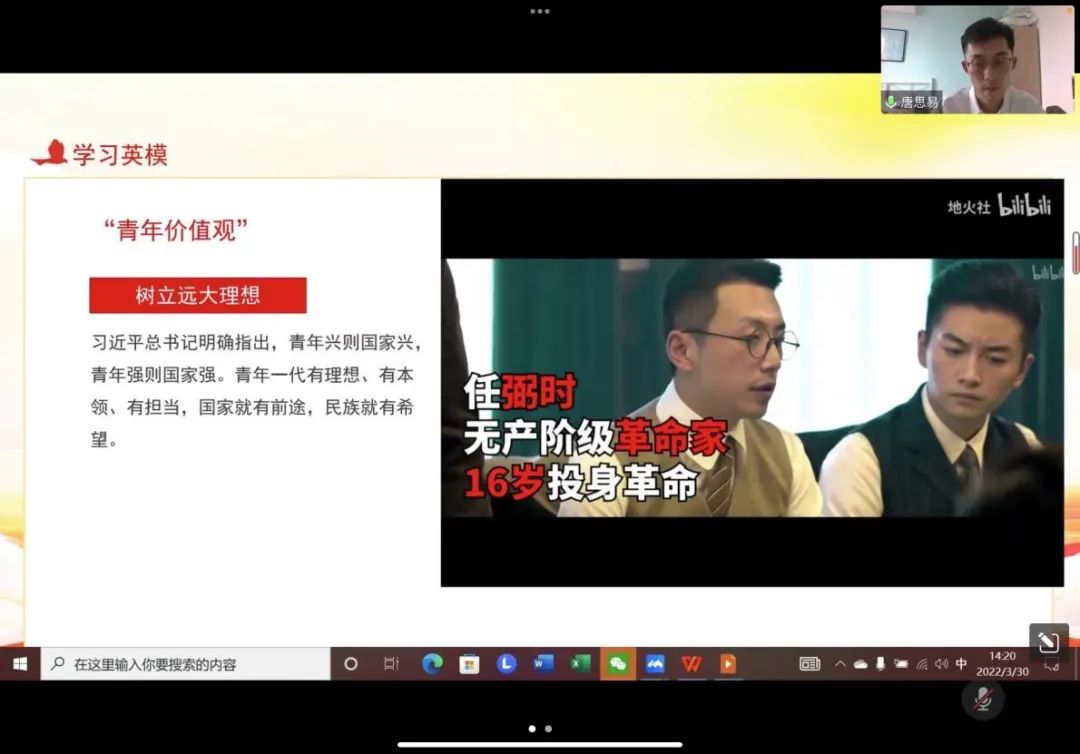Click the taskbar search box

coord(185,664)
